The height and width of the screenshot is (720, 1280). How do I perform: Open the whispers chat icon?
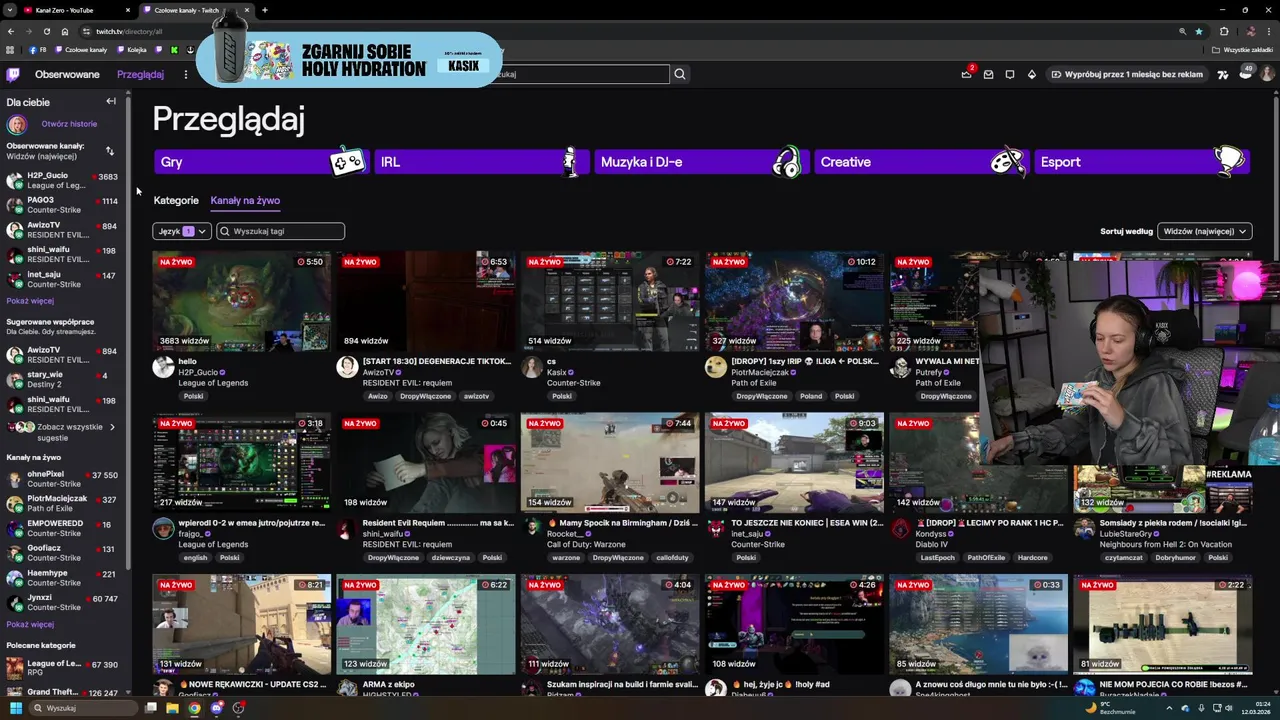click(1010, 74)
